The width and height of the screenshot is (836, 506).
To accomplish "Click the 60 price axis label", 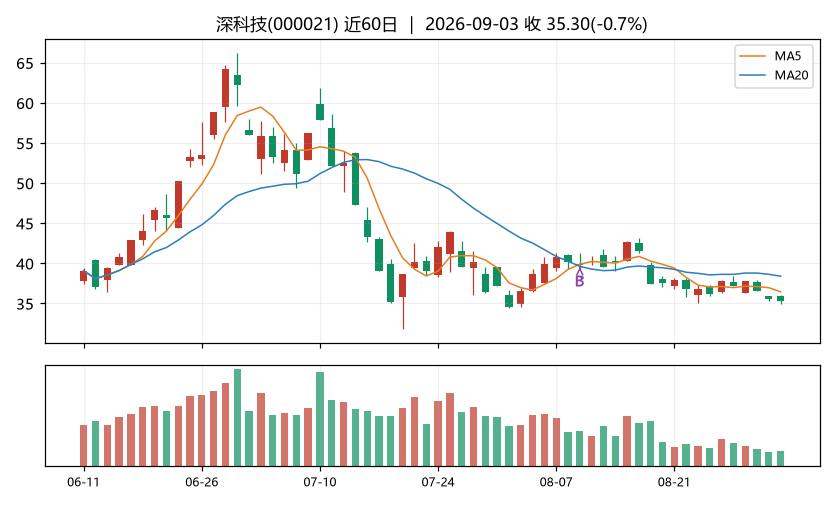I will coord(25,104).
